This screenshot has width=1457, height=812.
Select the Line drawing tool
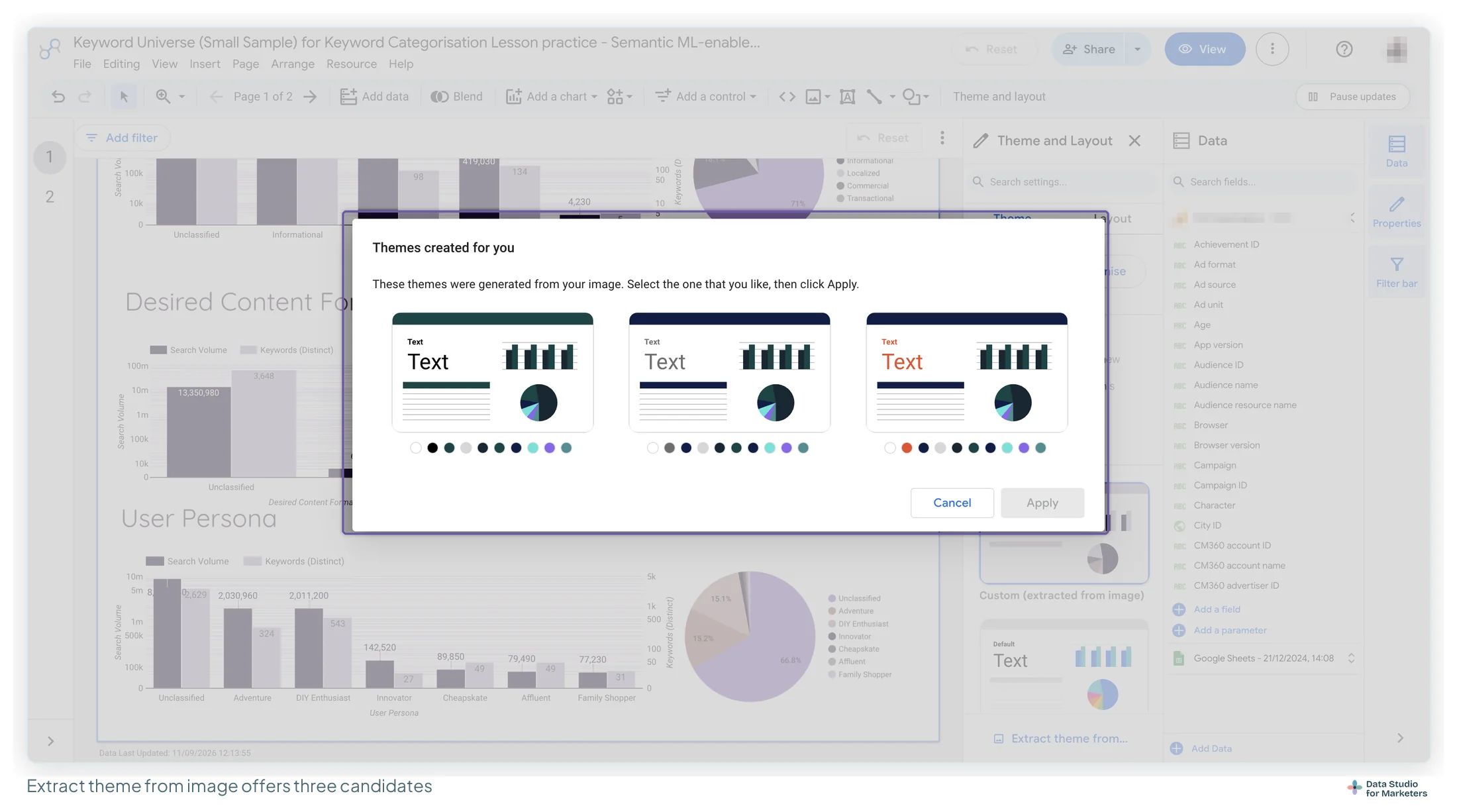click(x=874, y=97)
